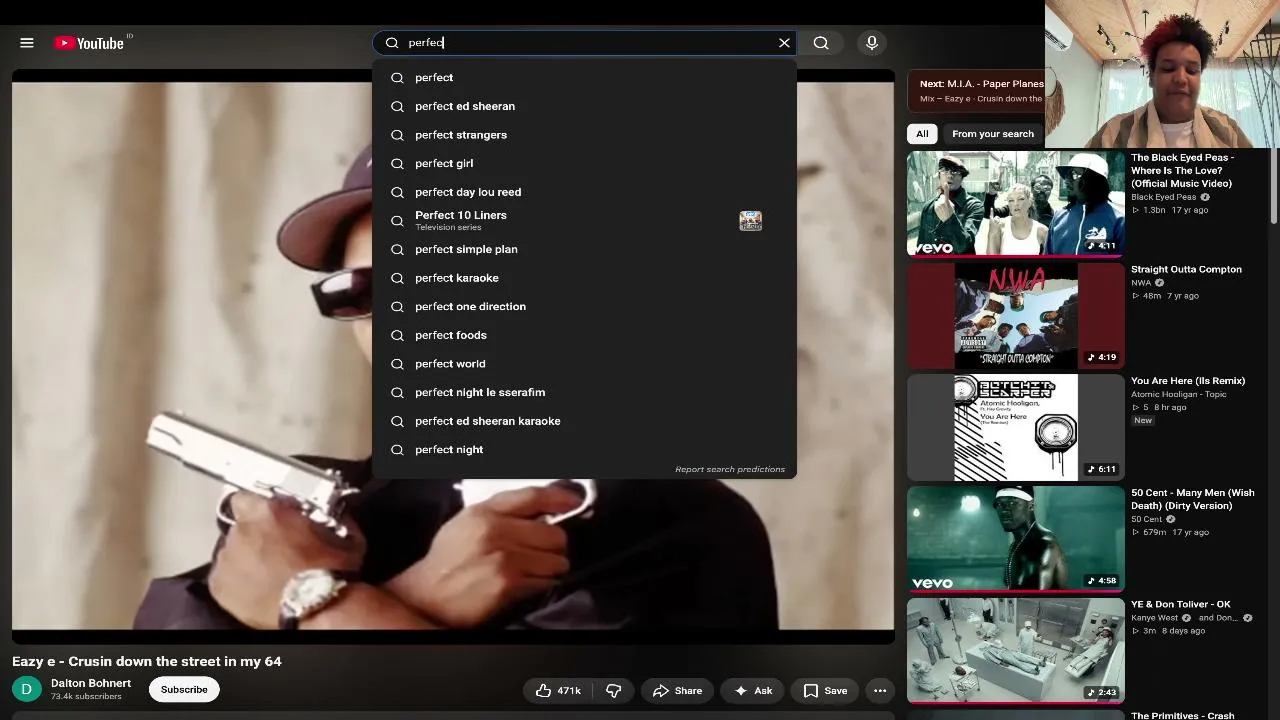Select 'perfect girl' suggestion
The height and width of the screenshot is (720, 1280).
pos(584,163)
